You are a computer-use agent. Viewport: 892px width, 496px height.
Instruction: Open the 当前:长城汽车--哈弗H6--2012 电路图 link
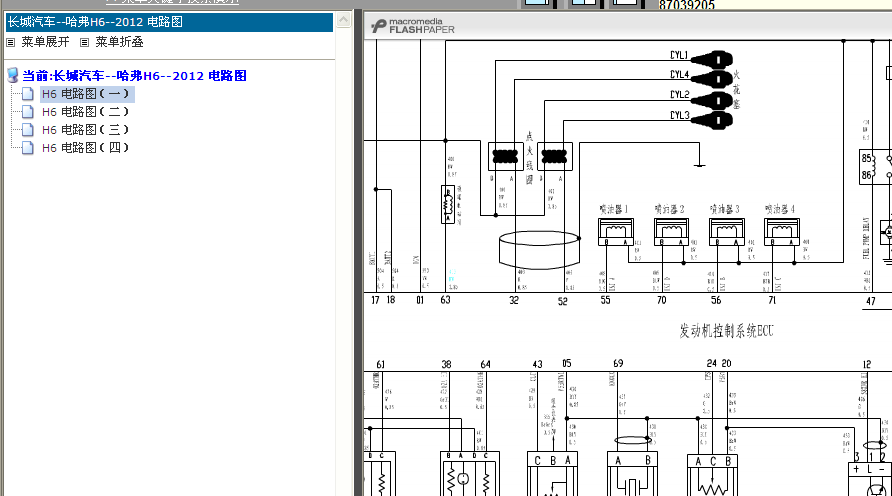pyautogui.click(x=134, y=76)
